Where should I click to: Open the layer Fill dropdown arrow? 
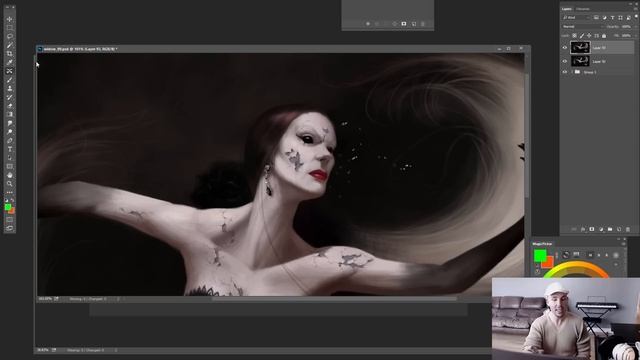[x=636, y=36]
